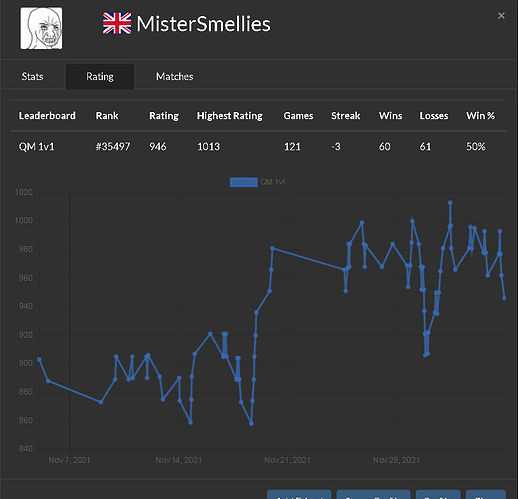Click the QM 1v1 legend label
The width and height of the screenshot is (518, 499).
tap(273, 182)
